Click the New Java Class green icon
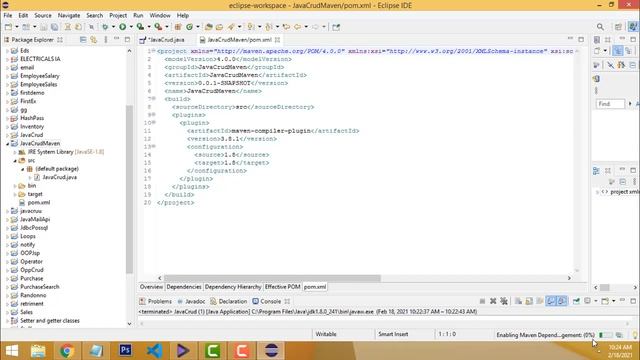This screenshot has height=360, width=640. click(x=189, y=27)
